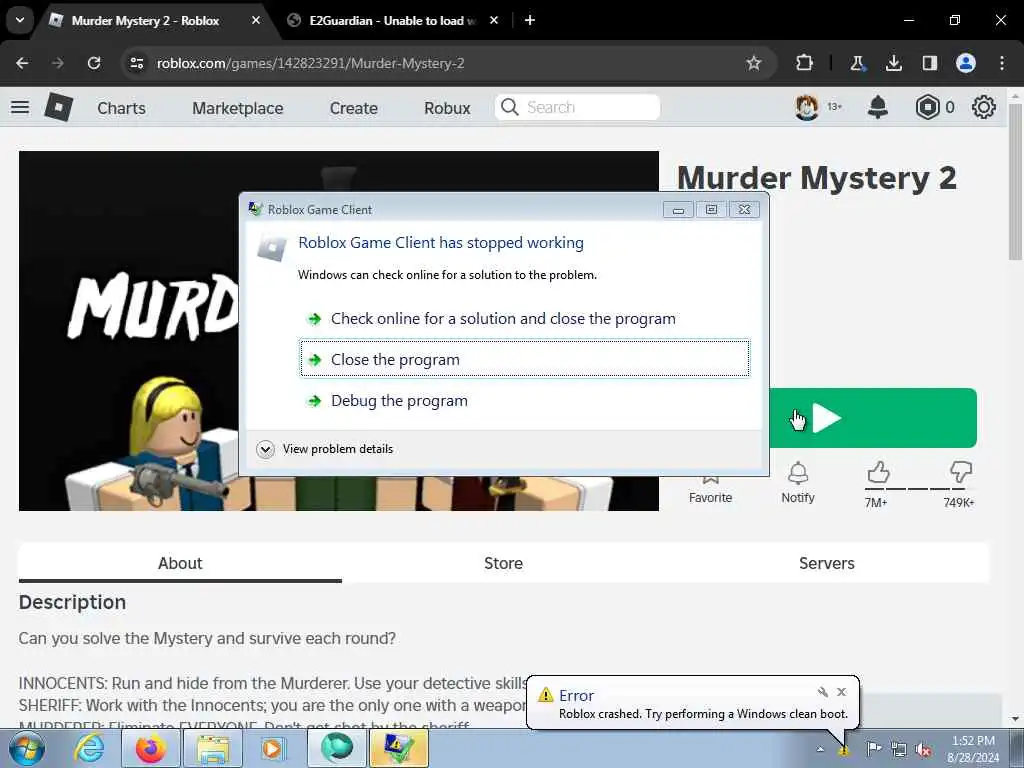Viewport: 1024px width, 768px height.
Task: Open Windows Media Player from taskbar
Action: (x=272, y=748)
